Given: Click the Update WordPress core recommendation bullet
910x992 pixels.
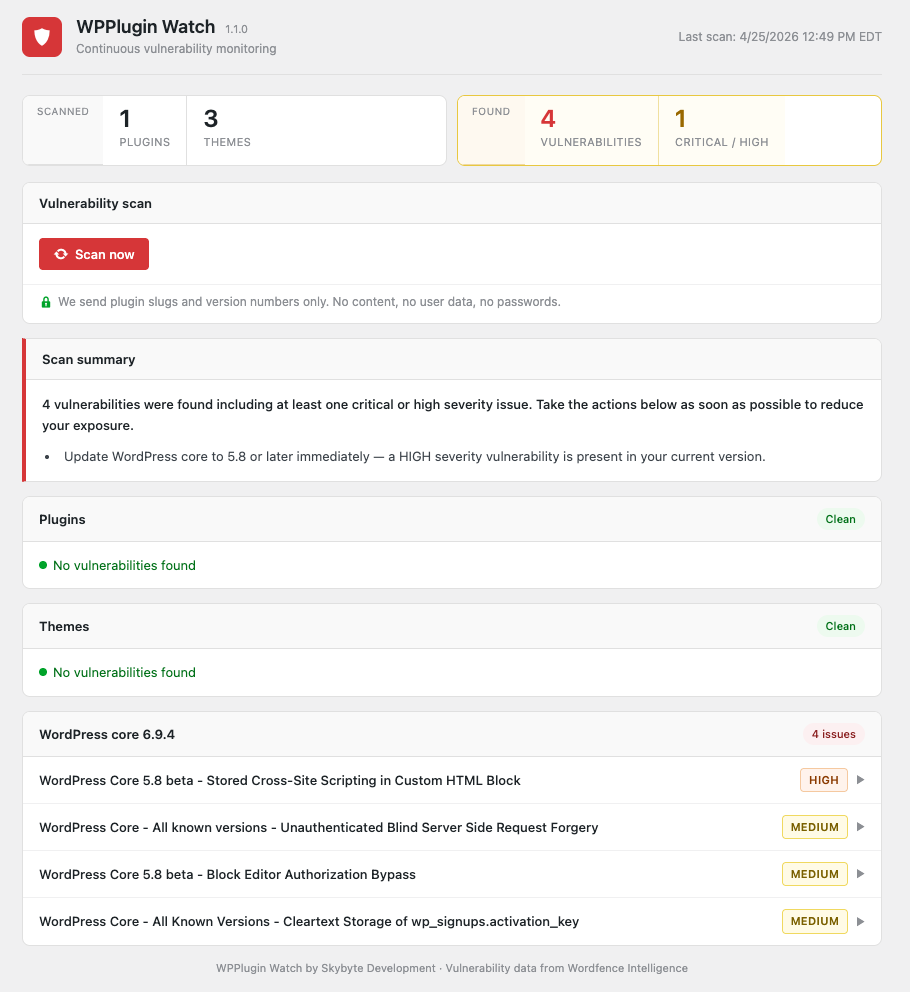Looking at the screenshot, I should (x=414, y=457).
